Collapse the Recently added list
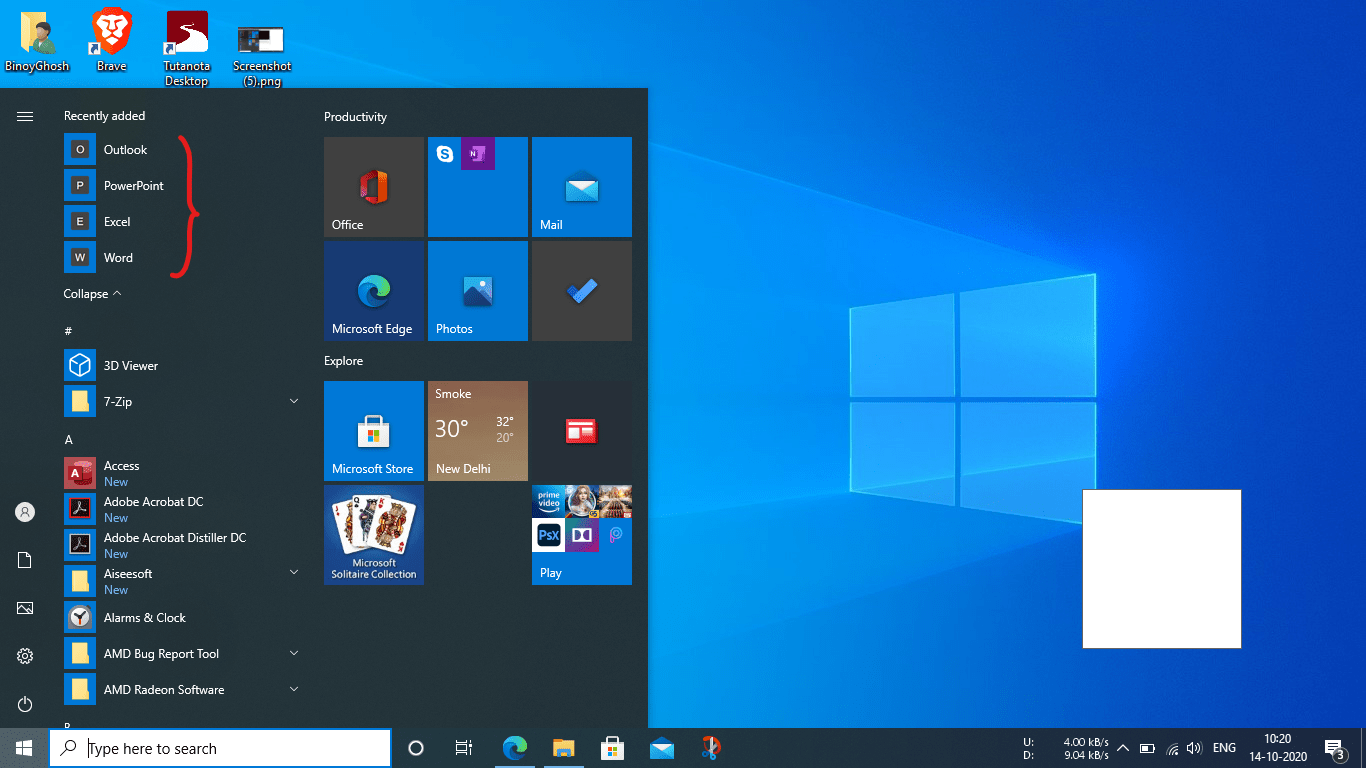The width and height of the screenshot is (1366, 768). (92, 294)
